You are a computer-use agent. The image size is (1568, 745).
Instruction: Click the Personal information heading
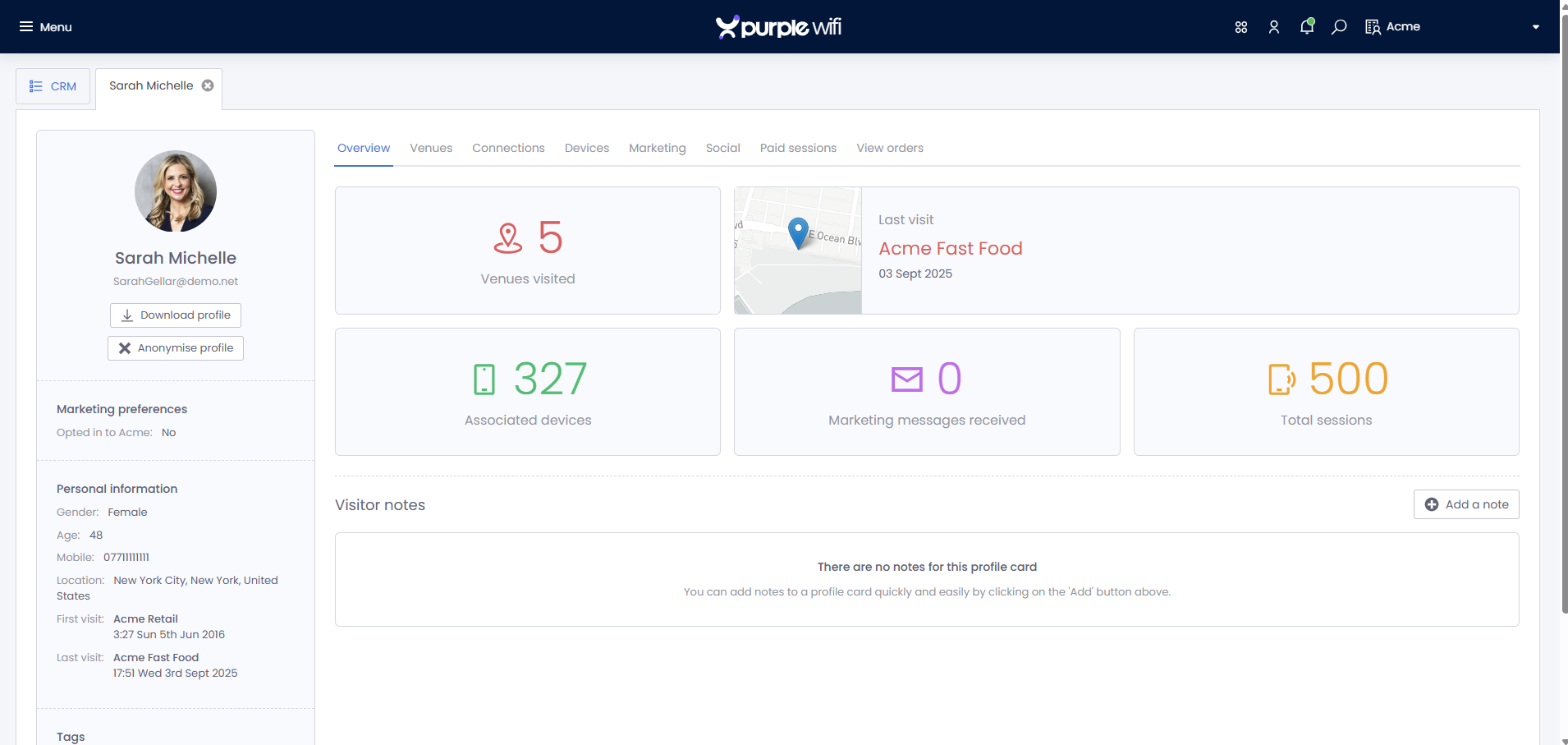pyautogui.click(x=117, y=489)
